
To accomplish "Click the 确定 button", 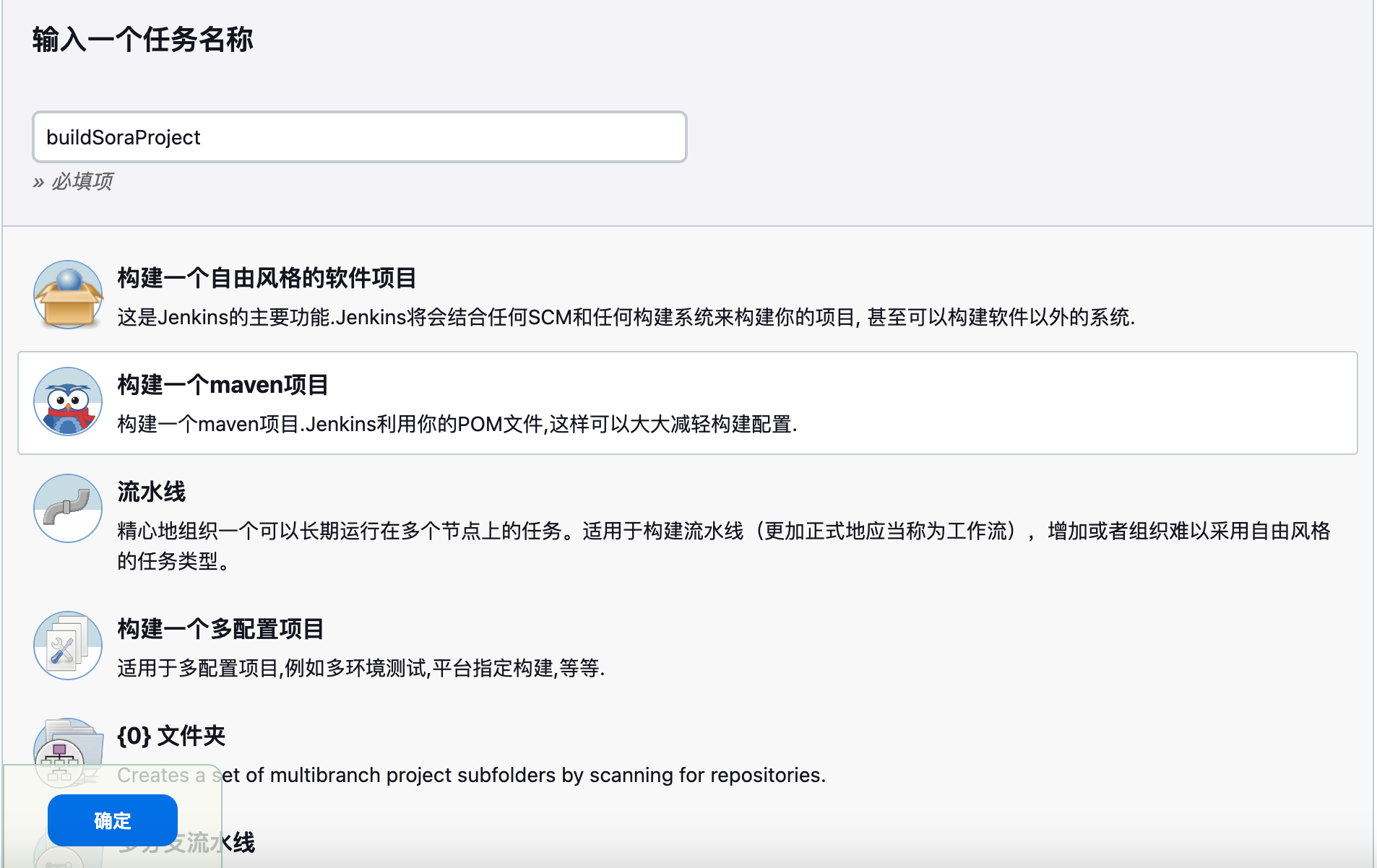I will tap(113, 820).
